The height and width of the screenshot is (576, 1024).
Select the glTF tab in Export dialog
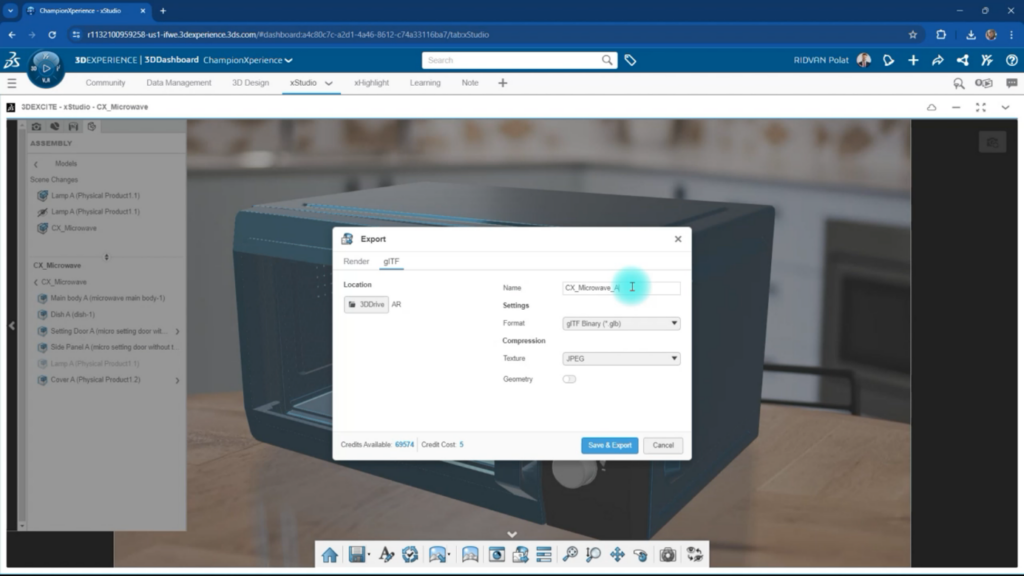(391, 261)
